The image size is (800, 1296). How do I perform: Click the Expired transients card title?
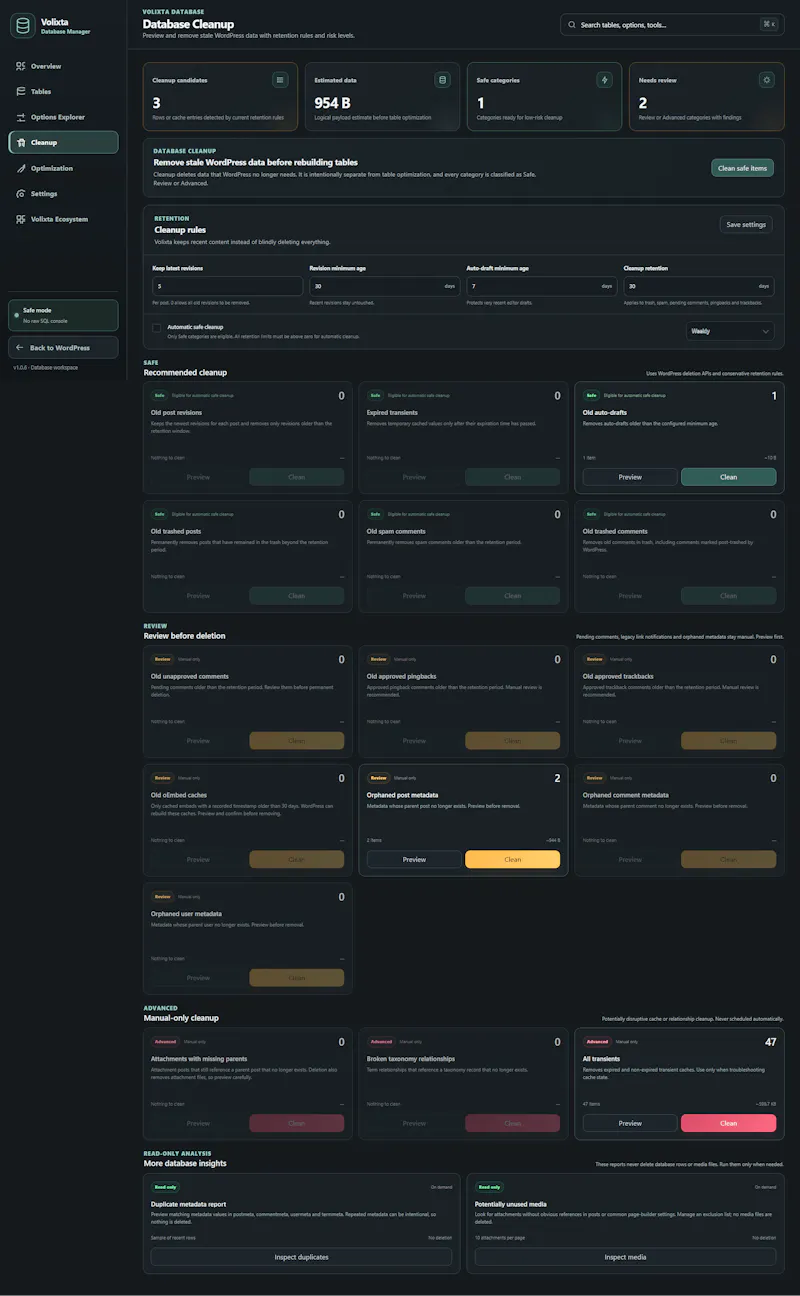(392, 412)
